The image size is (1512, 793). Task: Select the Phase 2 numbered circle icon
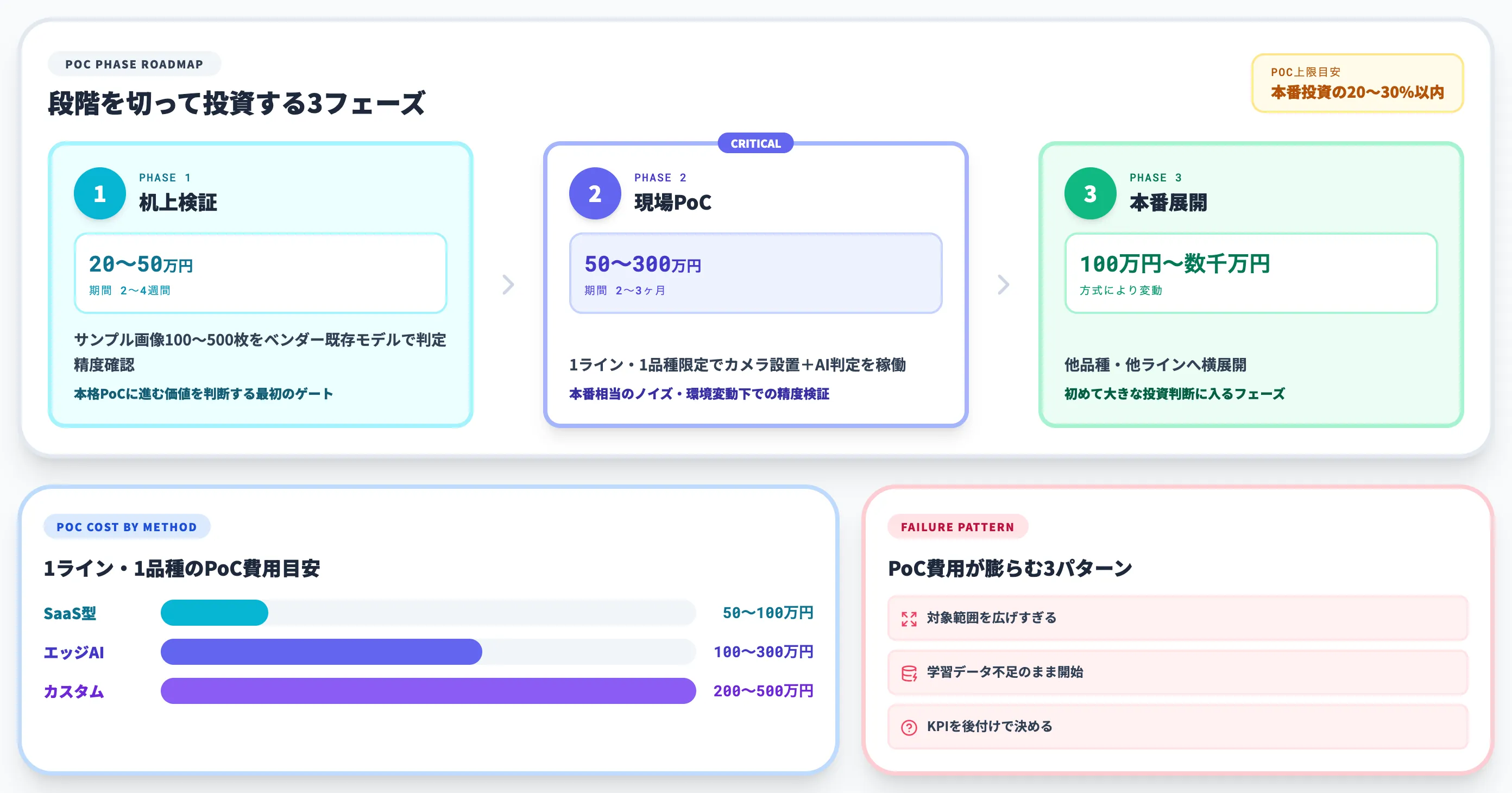point(595,193)
